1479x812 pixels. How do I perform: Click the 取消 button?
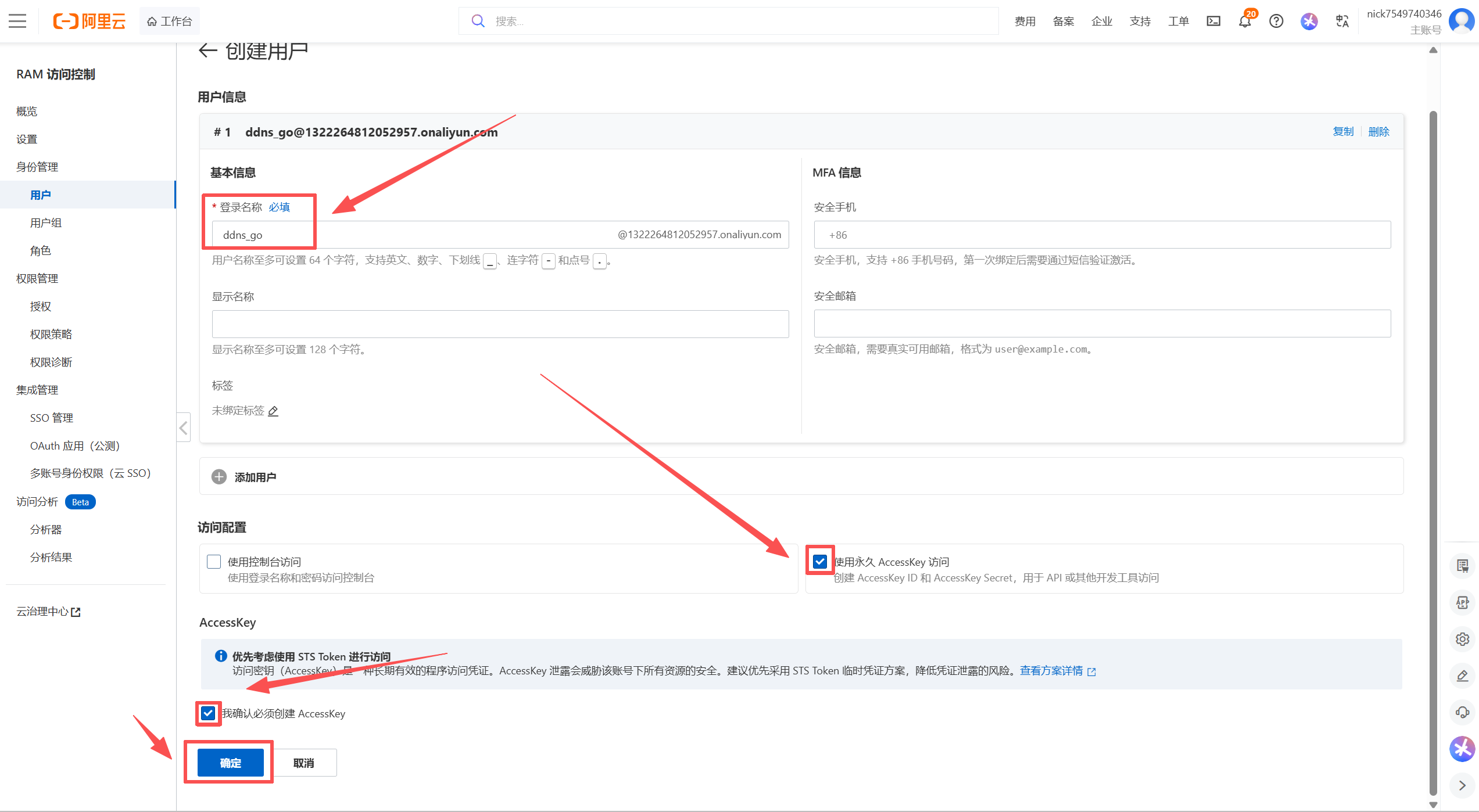(303, 763)
